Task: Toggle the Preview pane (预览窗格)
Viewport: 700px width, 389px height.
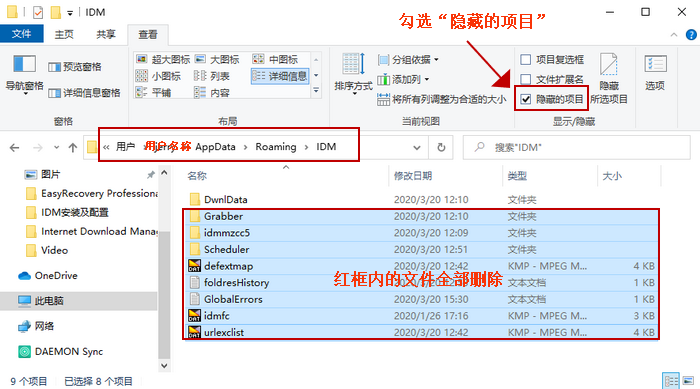Action: [75, 67]
